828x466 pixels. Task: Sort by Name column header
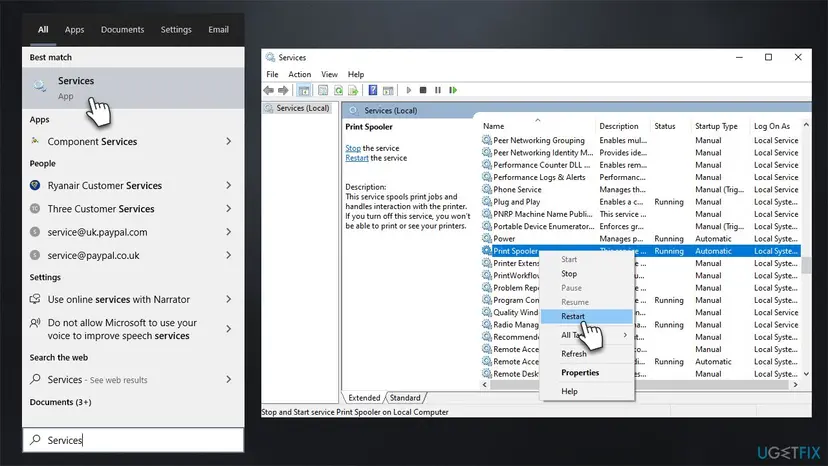[537, 126]
